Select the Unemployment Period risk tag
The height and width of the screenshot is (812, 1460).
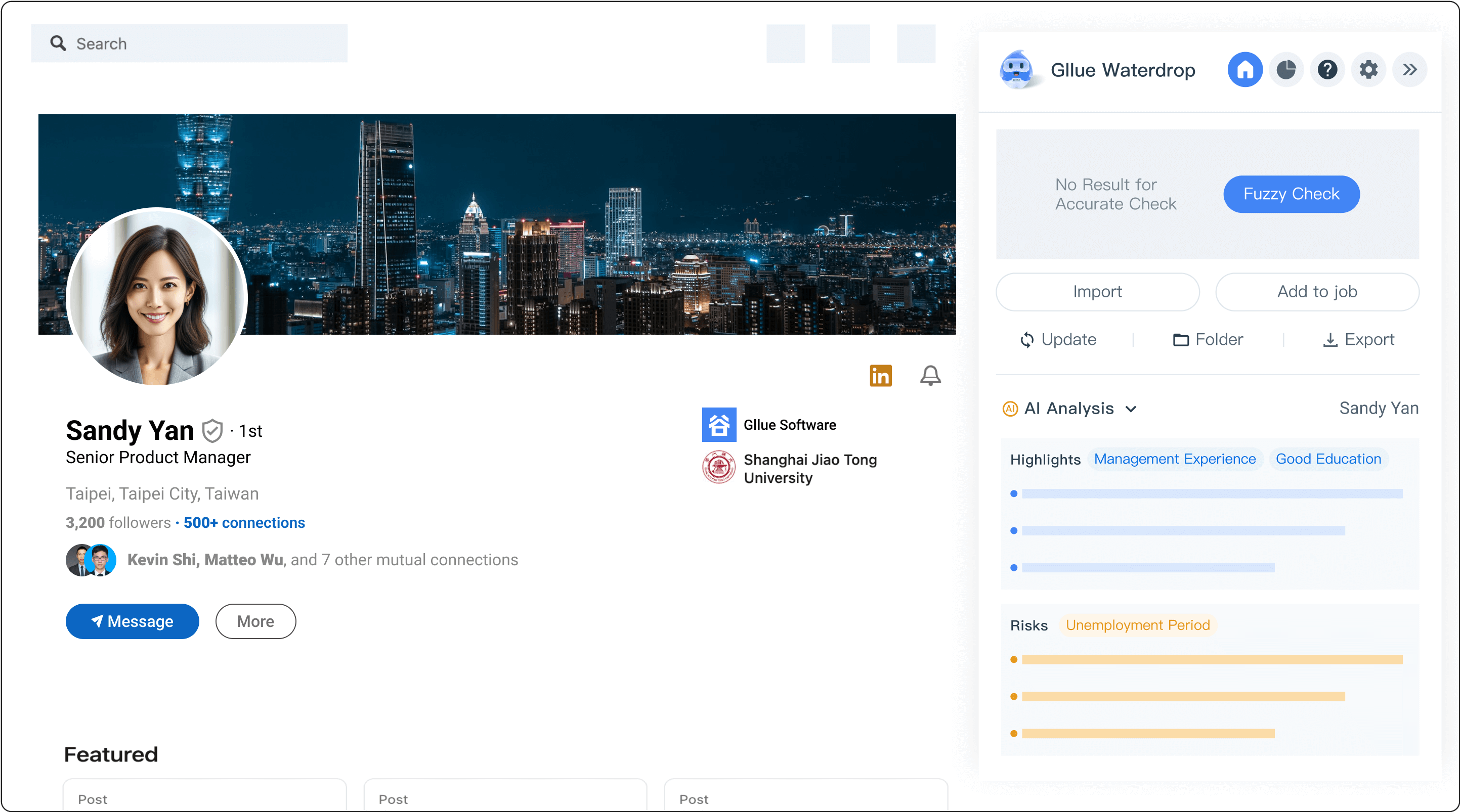pos(1138,625)
